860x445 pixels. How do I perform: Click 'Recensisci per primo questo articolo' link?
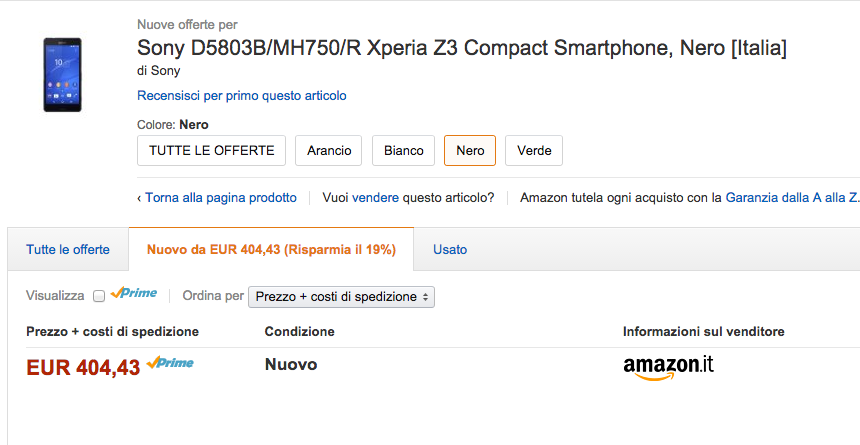point(242,96)
